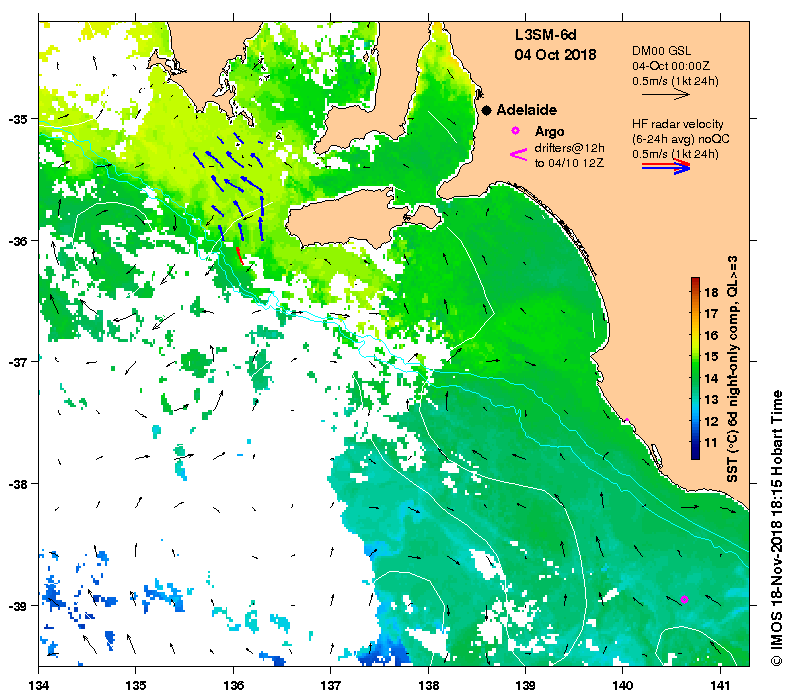791x700 pixels.
Task: Click the SST color bar scale
Action: tap(695, 368)
